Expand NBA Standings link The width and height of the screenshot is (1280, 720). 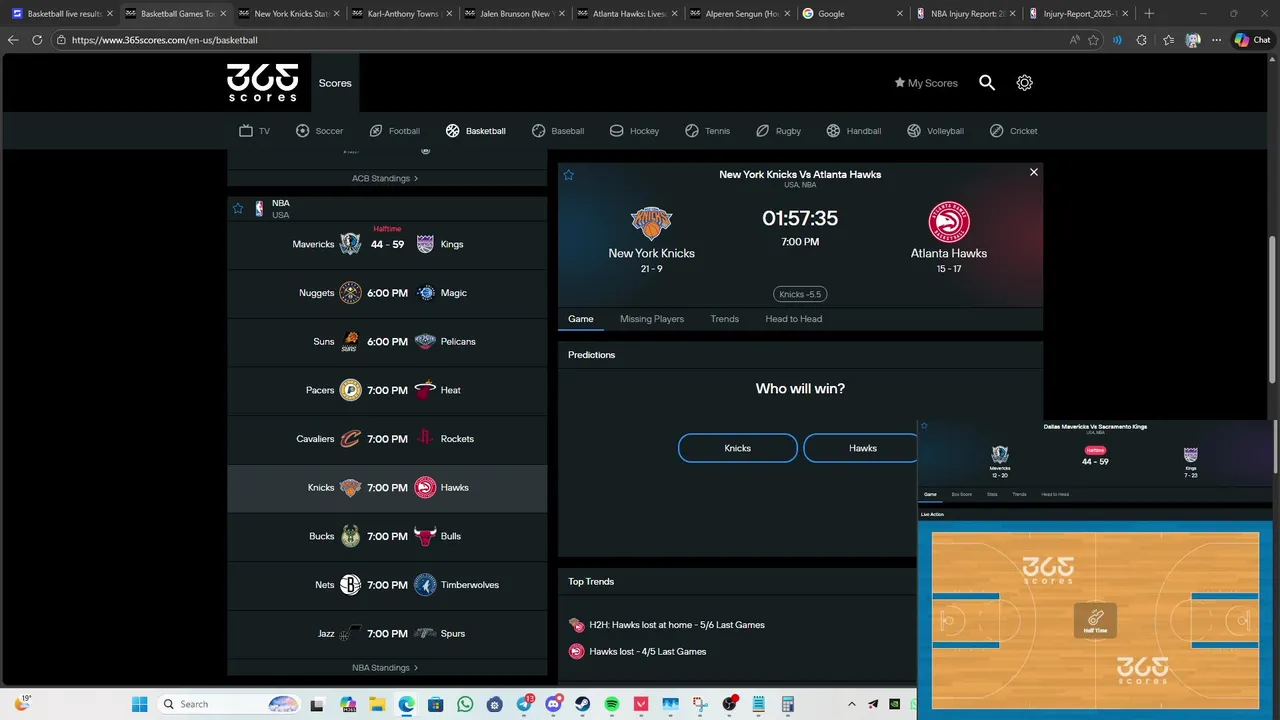tap(385, 667)
